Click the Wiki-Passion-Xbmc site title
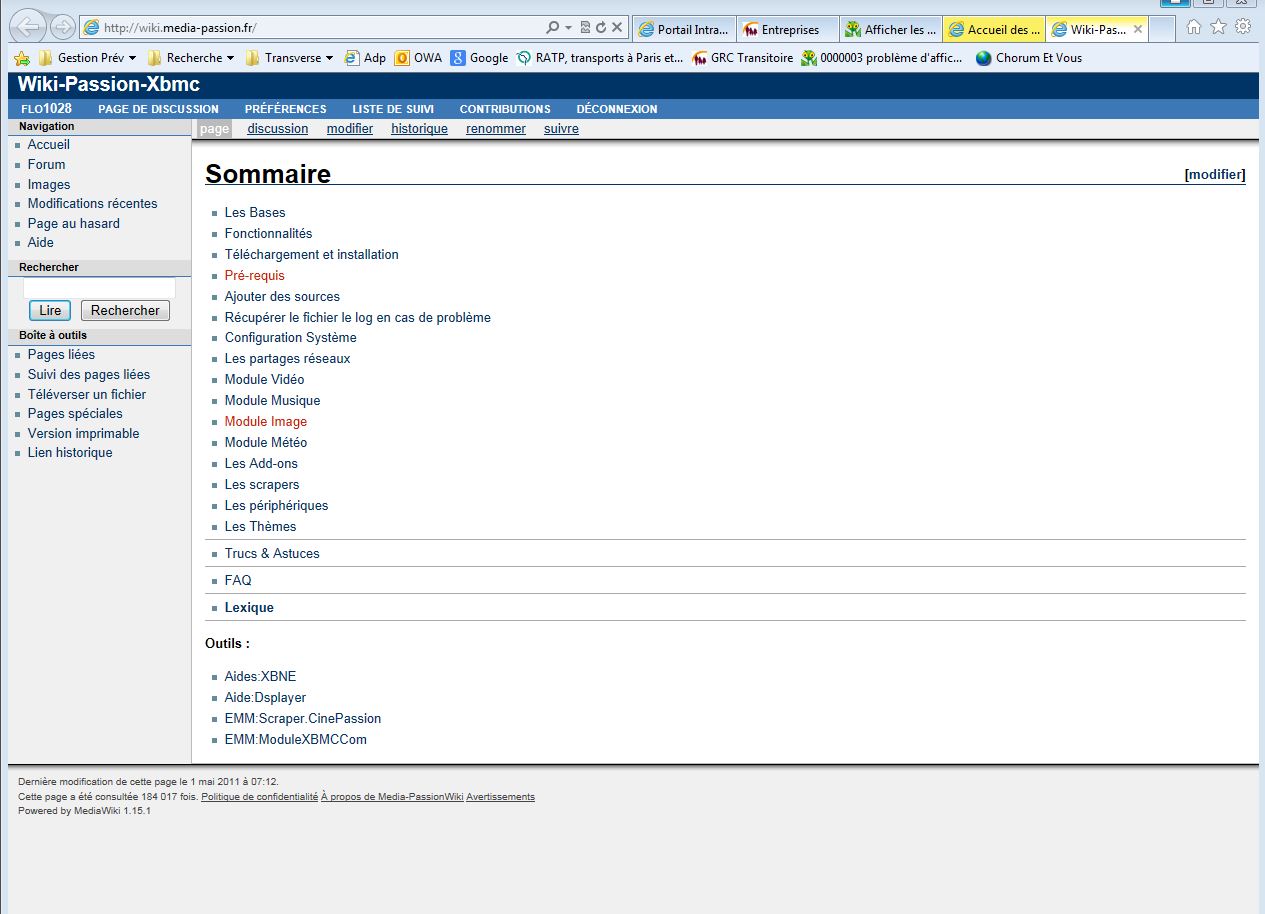 [x=108, y=85]
